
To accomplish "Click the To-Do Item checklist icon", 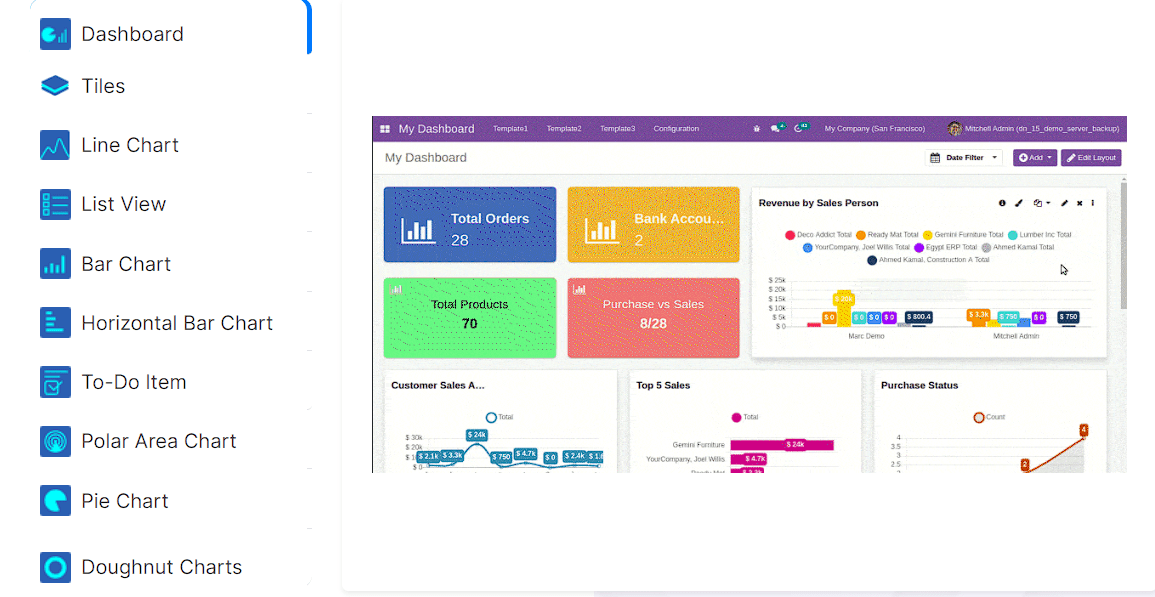I will [x=55, y=382].
